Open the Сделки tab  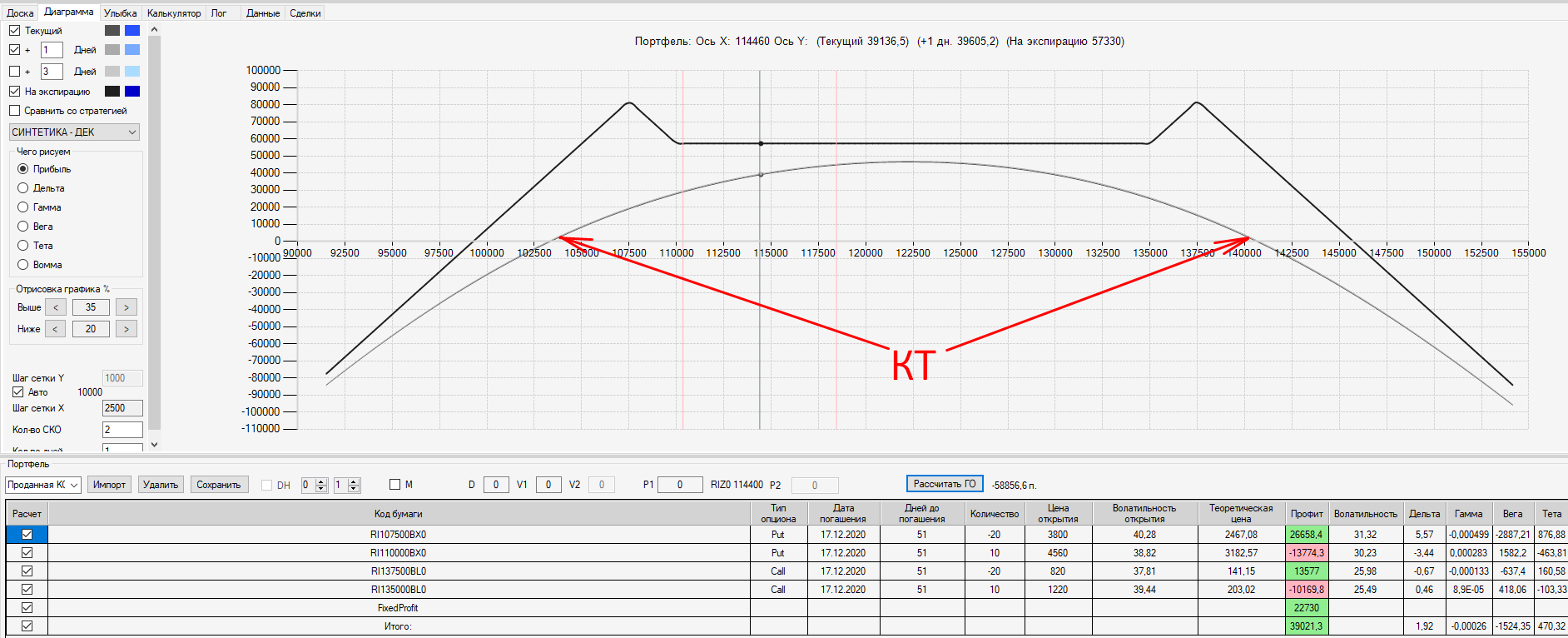pos(305,13)
